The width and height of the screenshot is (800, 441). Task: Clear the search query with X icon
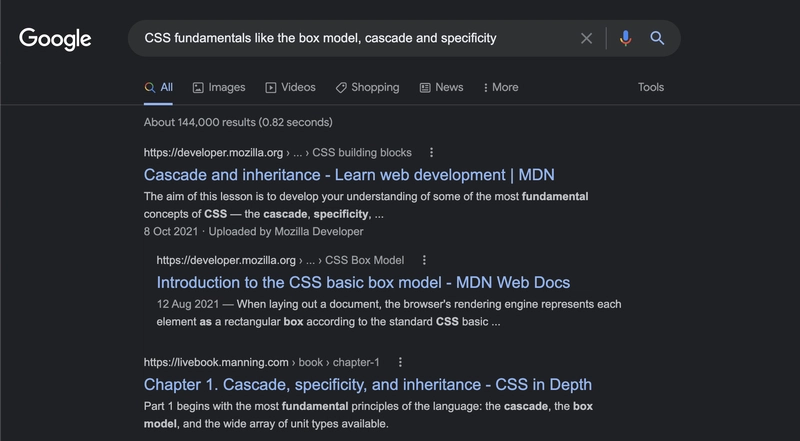(x=586, y=38)
